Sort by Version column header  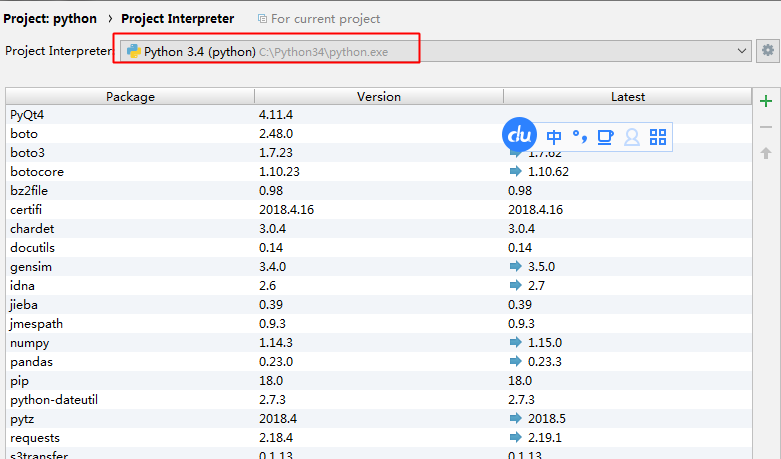click(x=379, y=97)
